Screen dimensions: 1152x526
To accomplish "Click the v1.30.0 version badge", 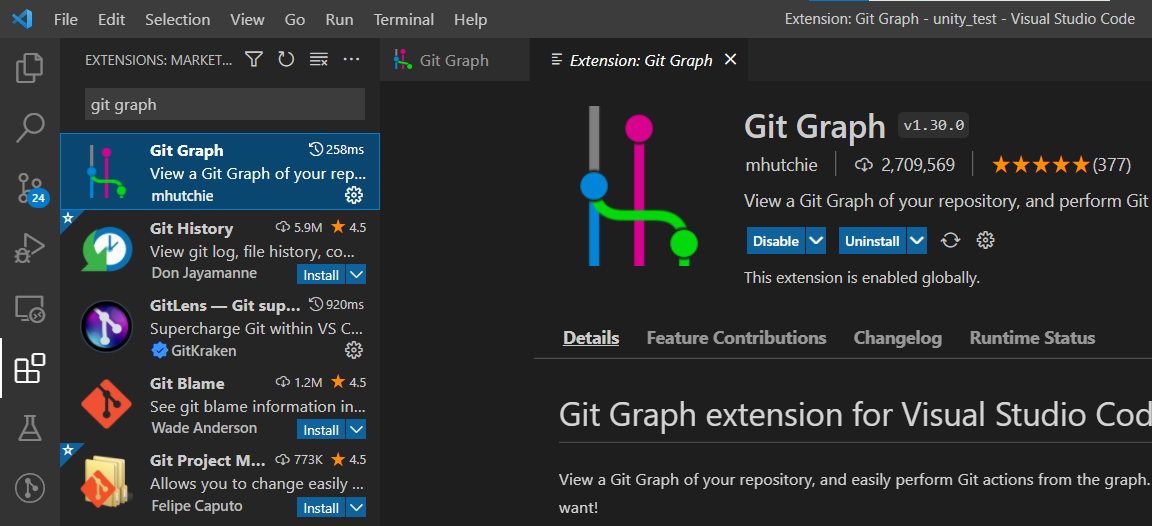I will point(934,126).
